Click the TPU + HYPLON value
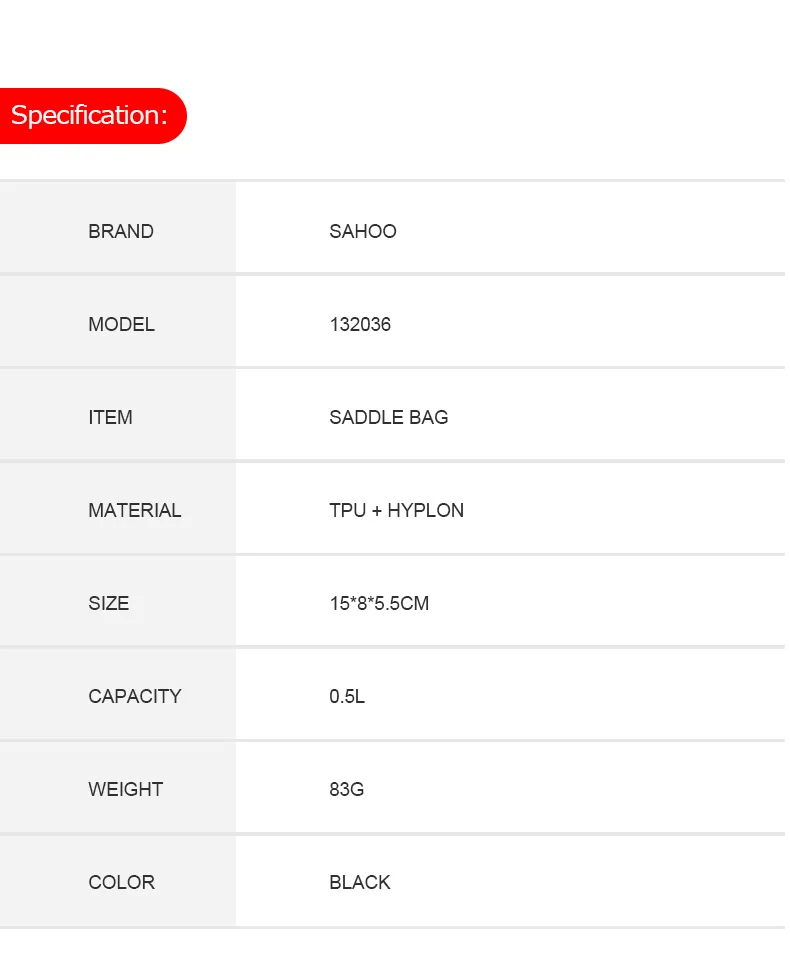 click(x=397, y=510)
